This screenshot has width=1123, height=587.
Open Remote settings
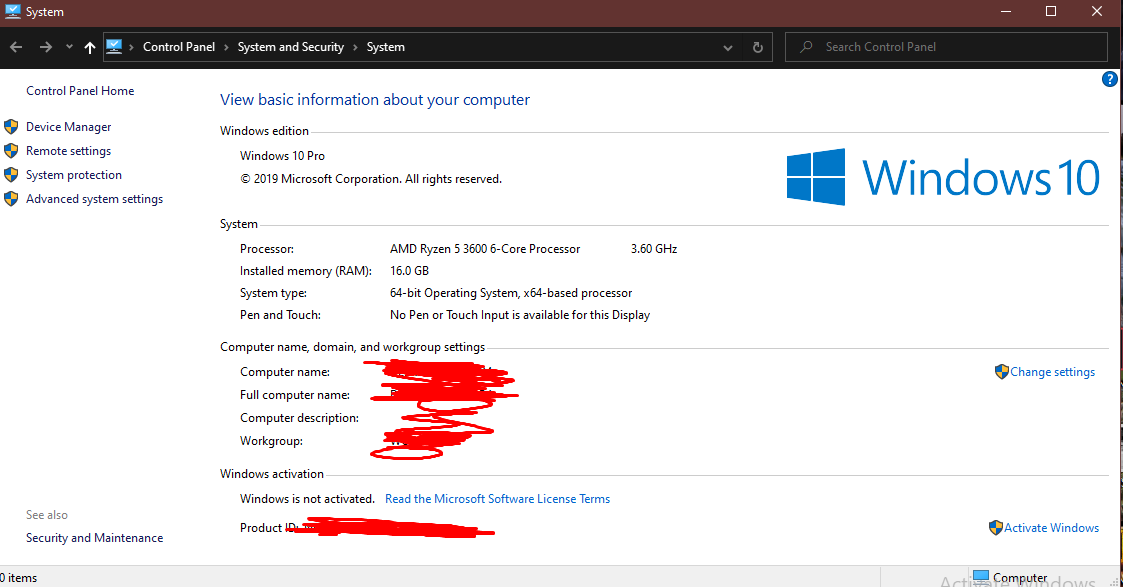click(x=68, y=151)
